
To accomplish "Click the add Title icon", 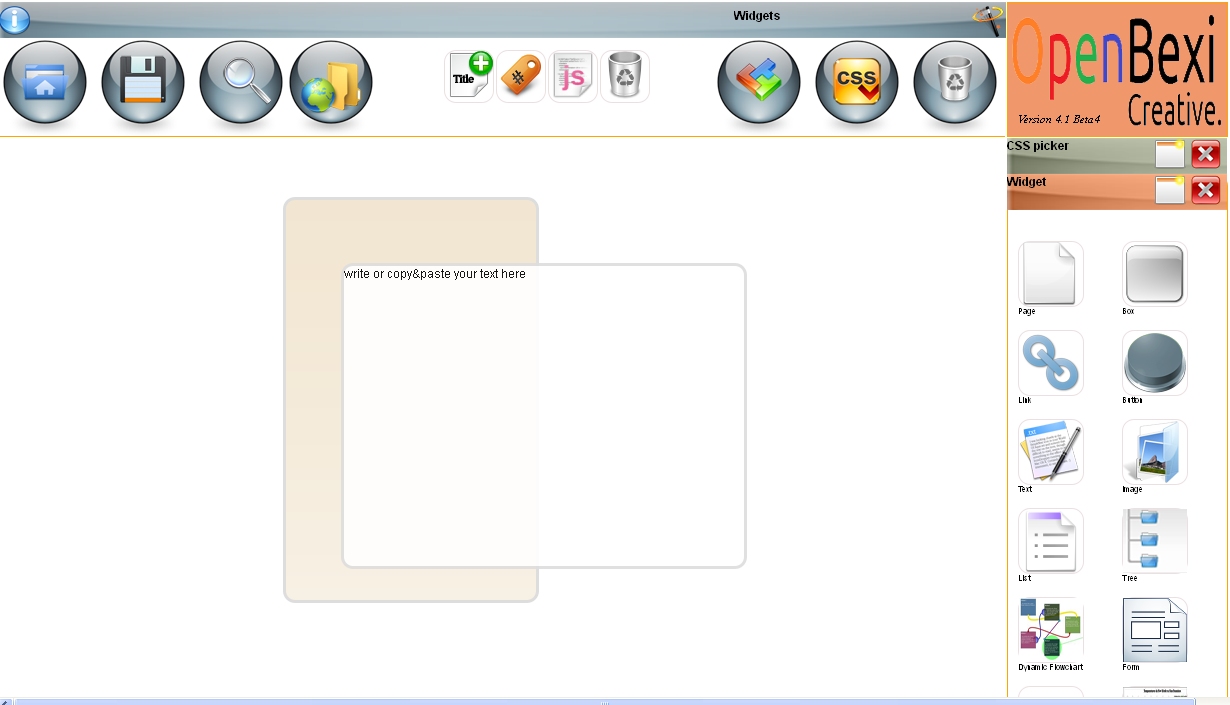I will (469, 76).
